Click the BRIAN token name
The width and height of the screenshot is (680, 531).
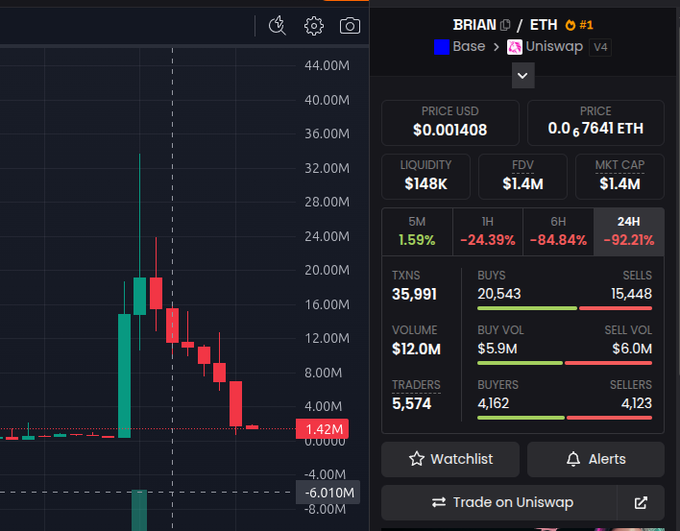click(x=474, y=25)
